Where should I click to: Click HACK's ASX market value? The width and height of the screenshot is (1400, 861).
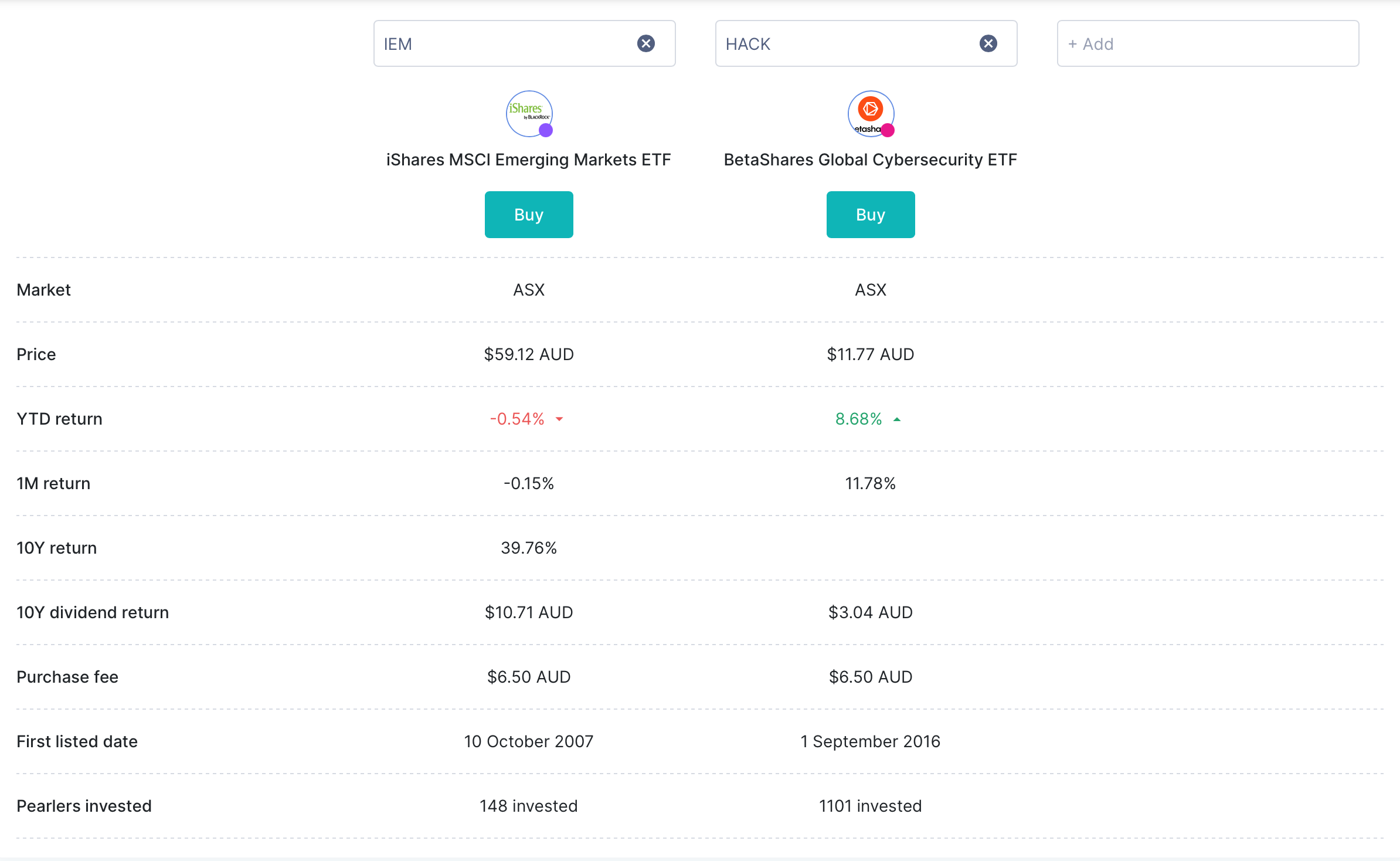point(871,290)
